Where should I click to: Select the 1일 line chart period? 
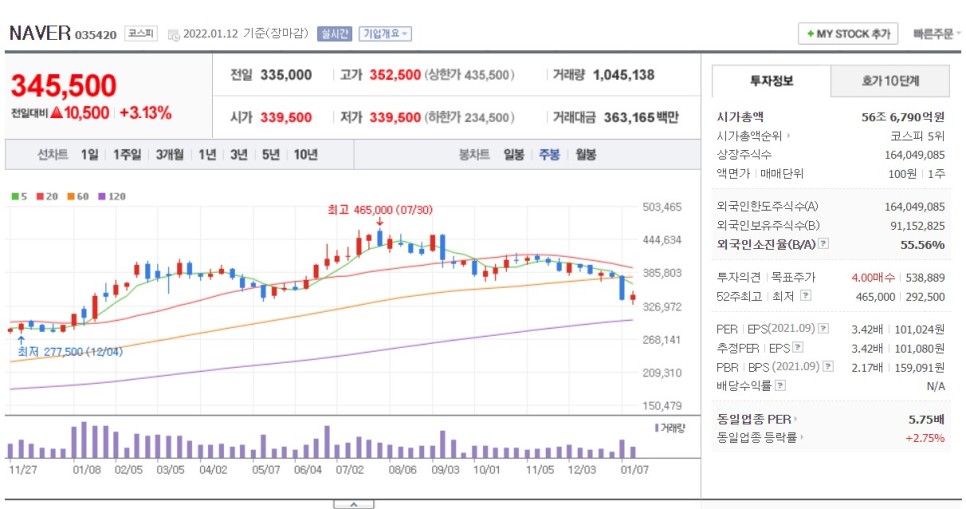tap(89, 155)
